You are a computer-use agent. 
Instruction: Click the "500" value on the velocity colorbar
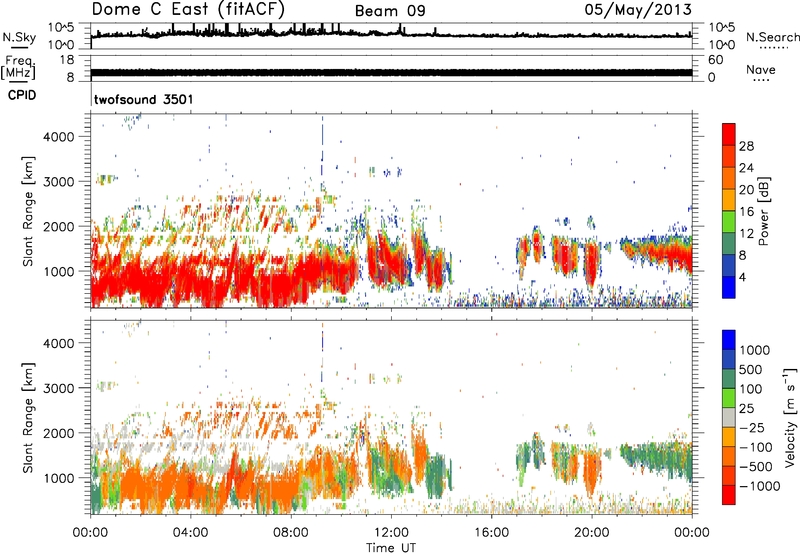click(752, 370)
